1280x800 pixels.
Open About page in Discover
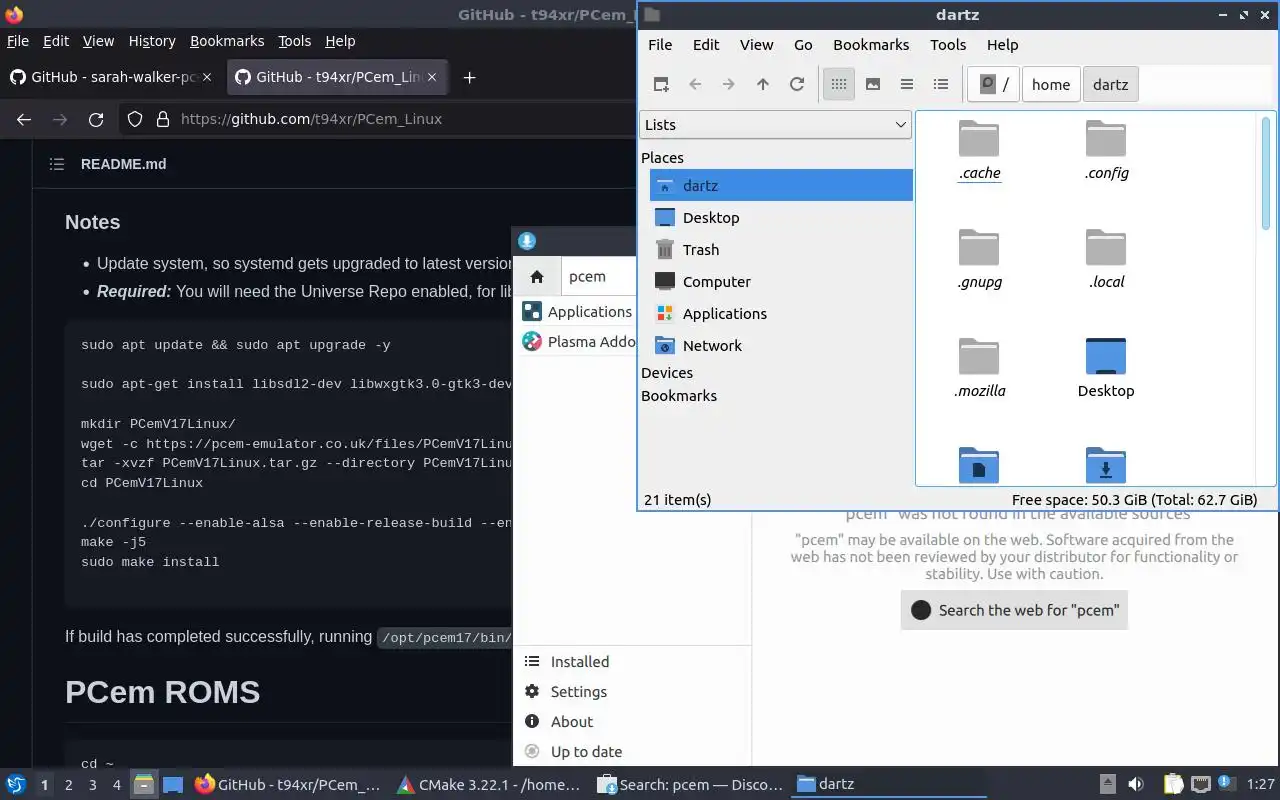click(632, 722)
